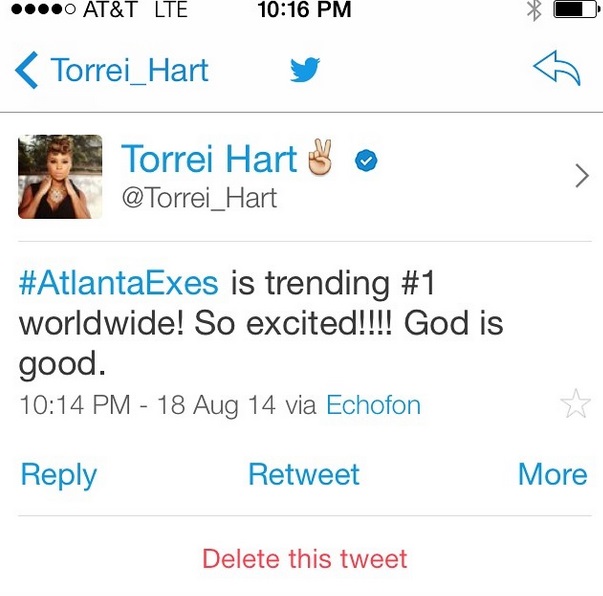
Task: Tap the Torrei Hart display name
Action: [209, 160]
